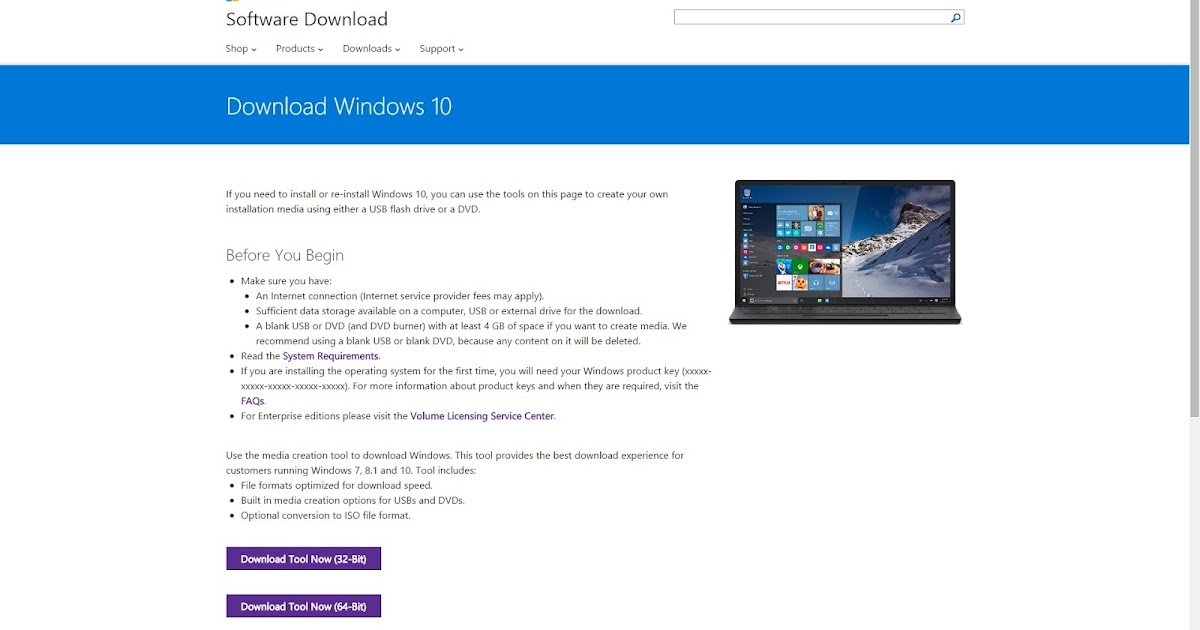Click 'Use the media creation tool' paragraph

tap(455, 462)
